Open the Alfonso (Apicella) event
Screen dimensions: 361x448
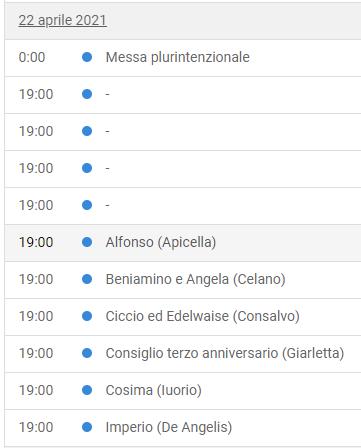coord(161,242)
